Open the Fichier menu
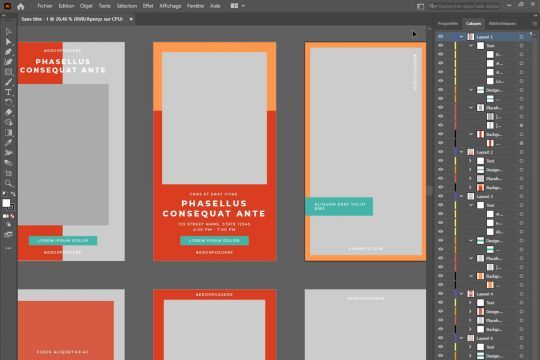This screenshot has width=540, height=360. click(x=45, y=6)
